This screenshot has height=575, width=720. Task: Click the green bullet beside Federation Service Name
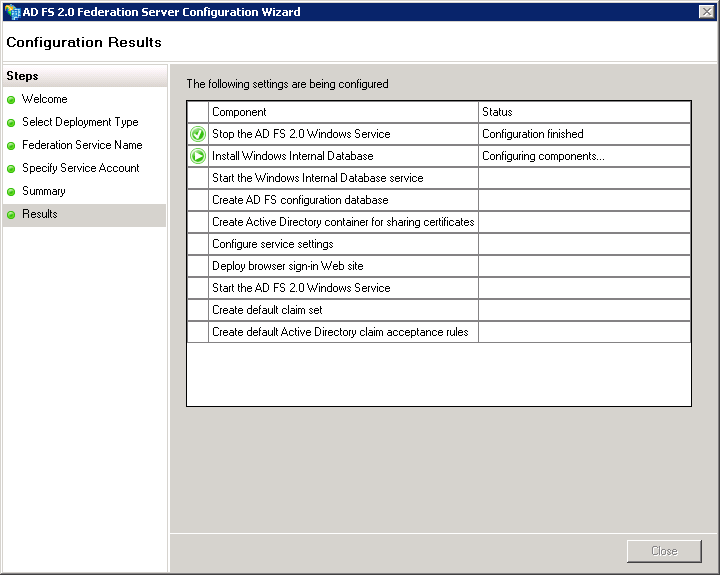tap(11, 146)
